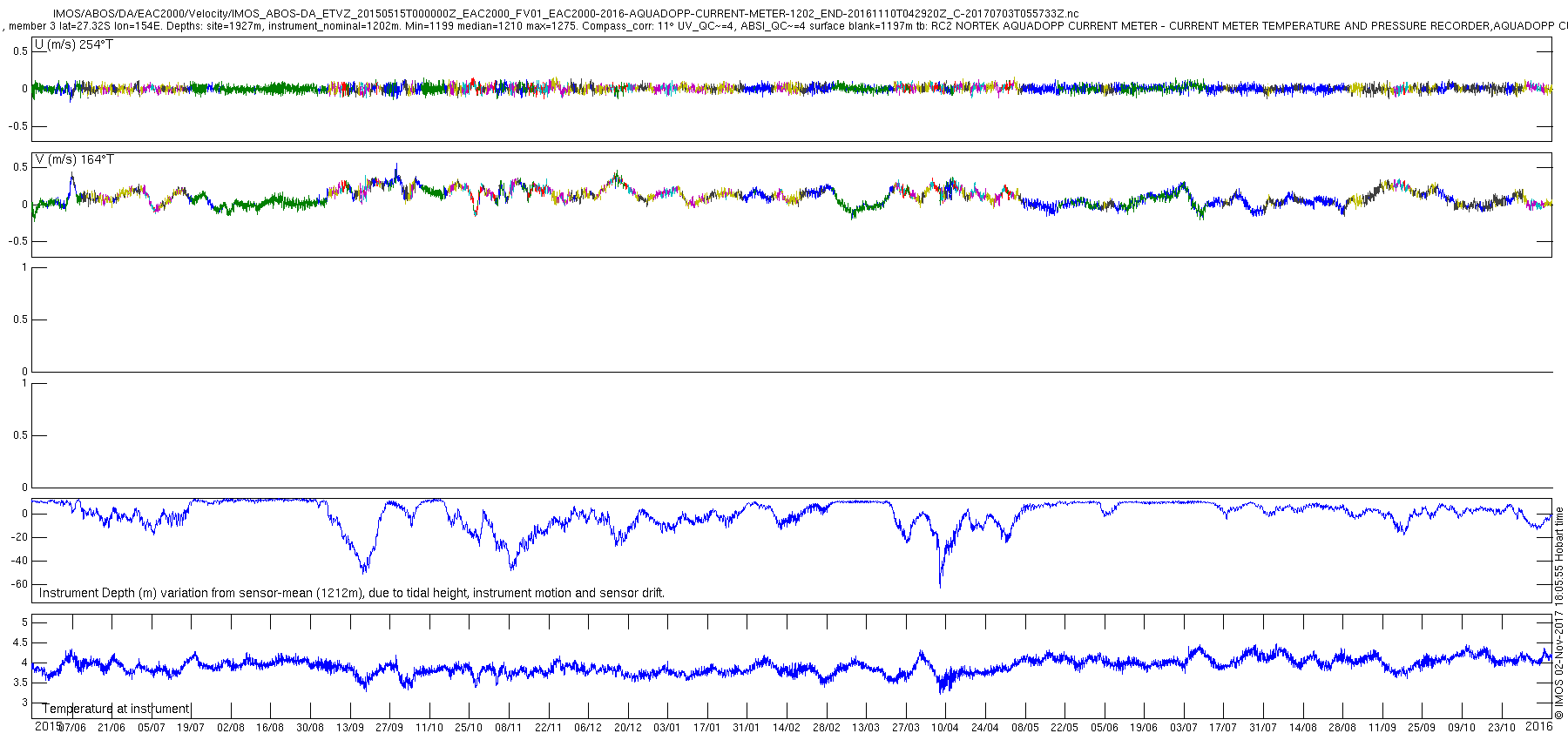Screen dimensions: 1568x740
Task: Click the '-20' tick on depth axis
Action: pos(19,537)
